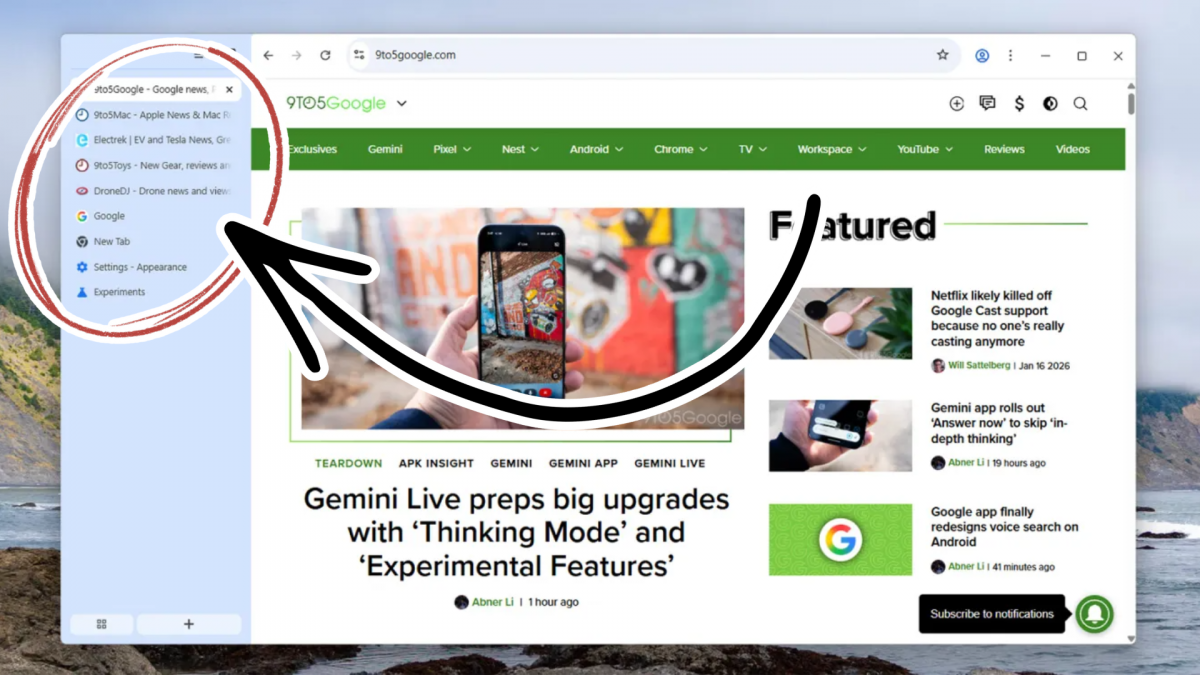Open dropdown next to 9to5Google logo

point(402,103)
